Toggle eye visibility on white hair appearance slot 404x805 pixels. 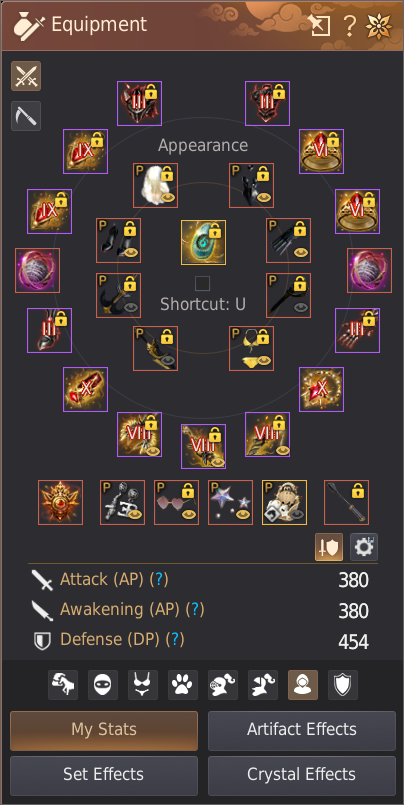[166, 197]
